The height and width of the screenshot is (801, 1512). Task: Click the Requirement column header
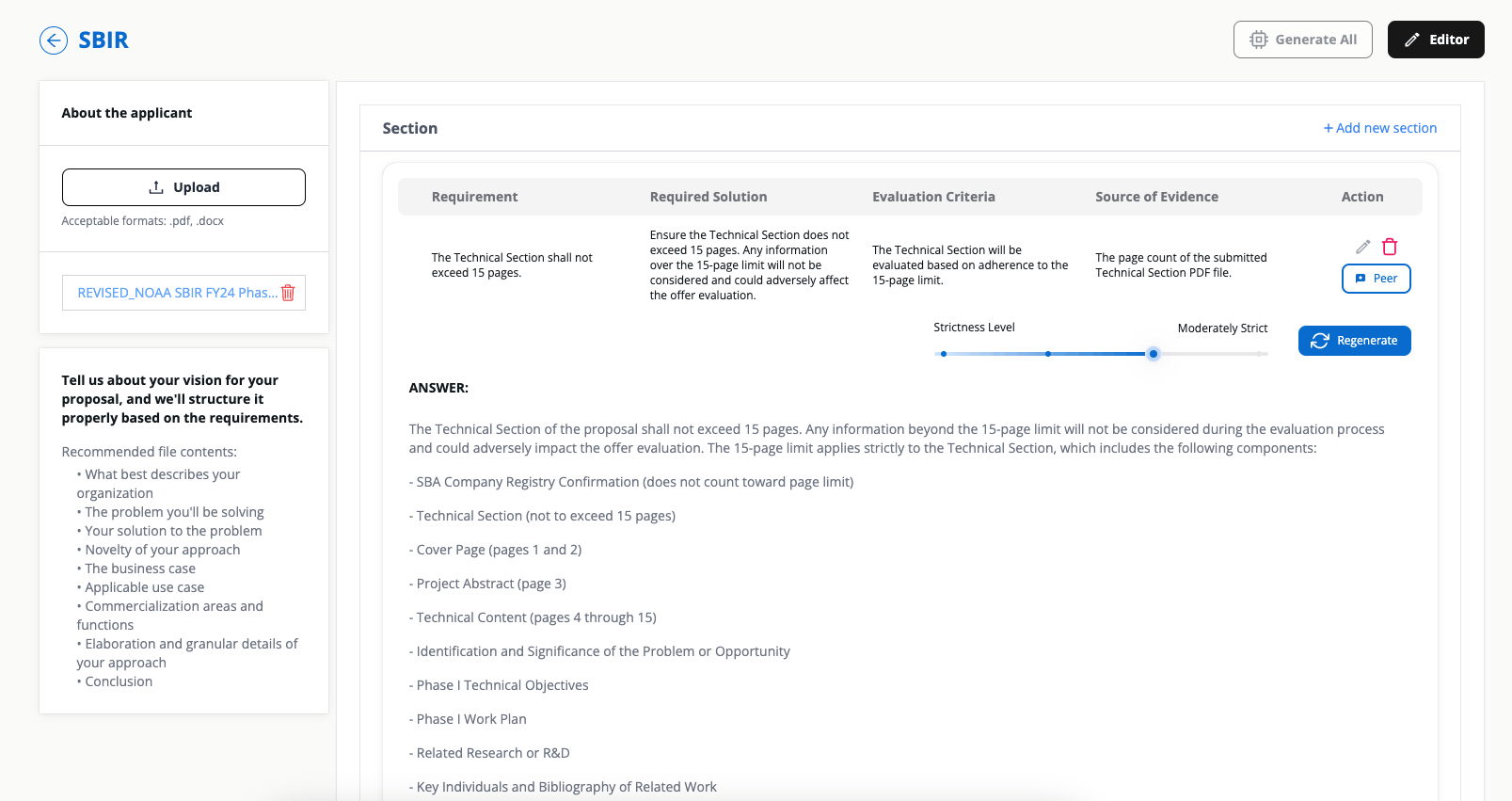[x=474, y=197]
